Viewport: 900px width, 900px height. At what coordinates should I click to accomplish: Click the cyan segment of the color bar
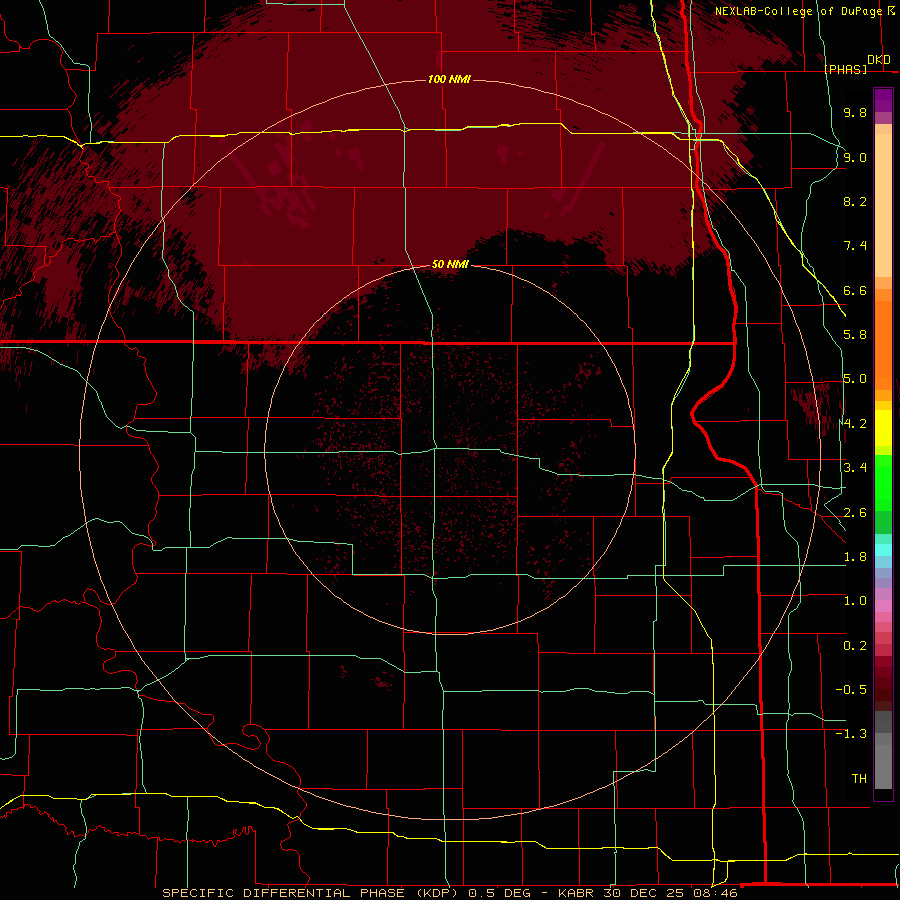883,549
